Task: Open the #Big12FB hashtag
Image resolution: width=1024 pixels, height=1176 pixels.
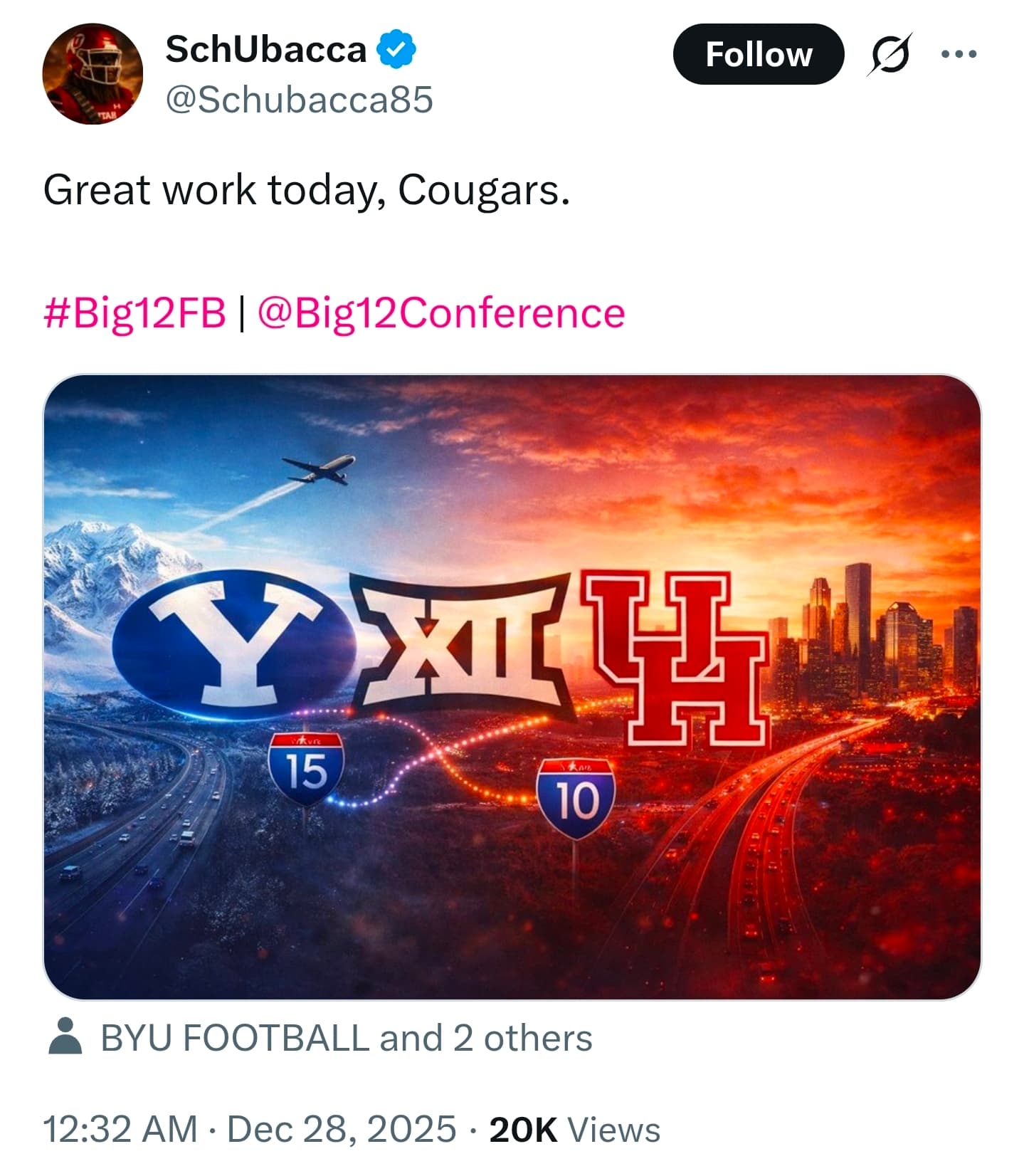Action: point(134,313)
